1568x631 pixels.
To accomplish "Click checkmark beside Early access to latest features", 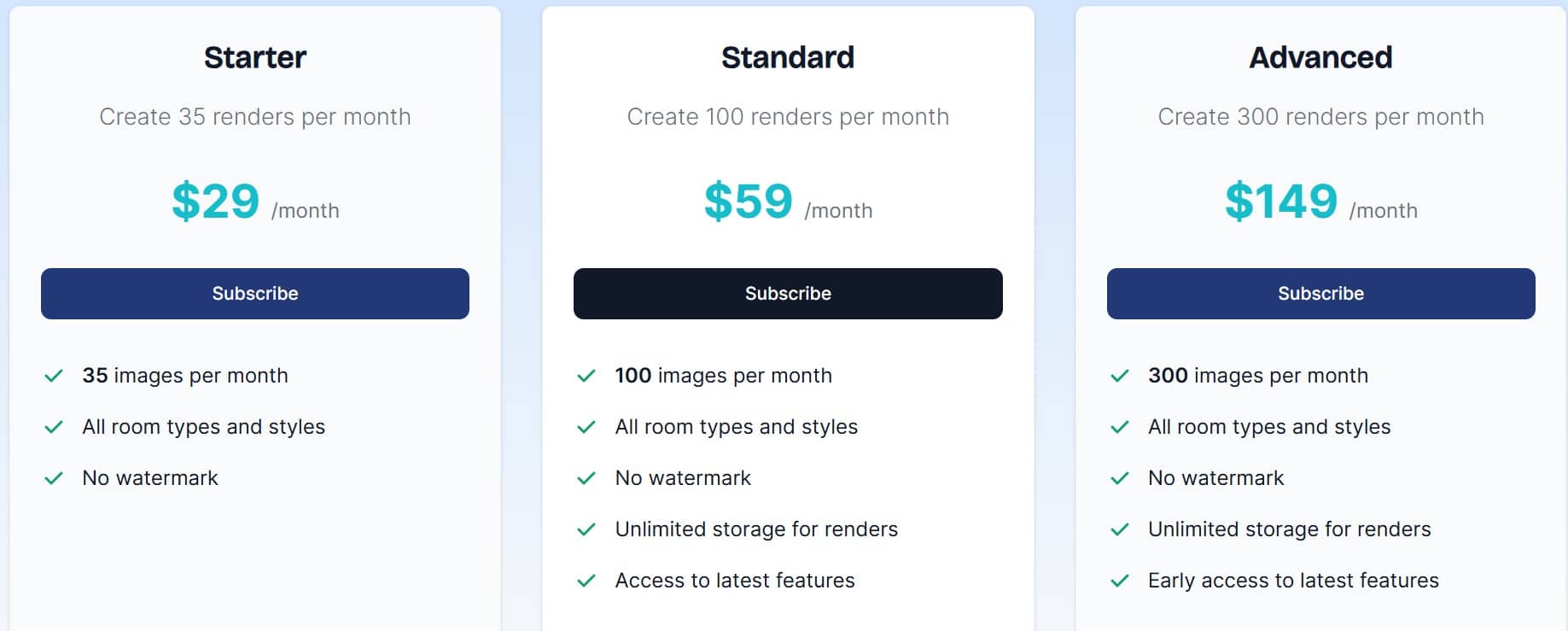I will 1119,581.
